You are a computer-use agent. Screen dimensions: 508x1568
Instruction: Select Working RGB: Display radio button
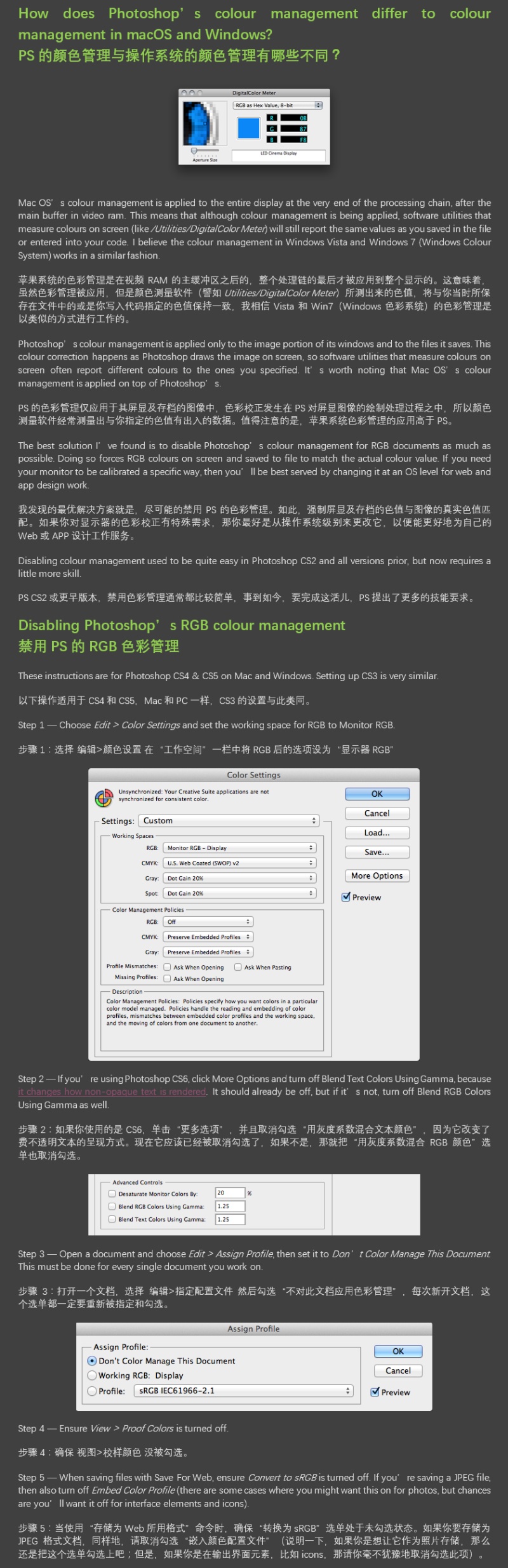click(x=92, y=1375)
